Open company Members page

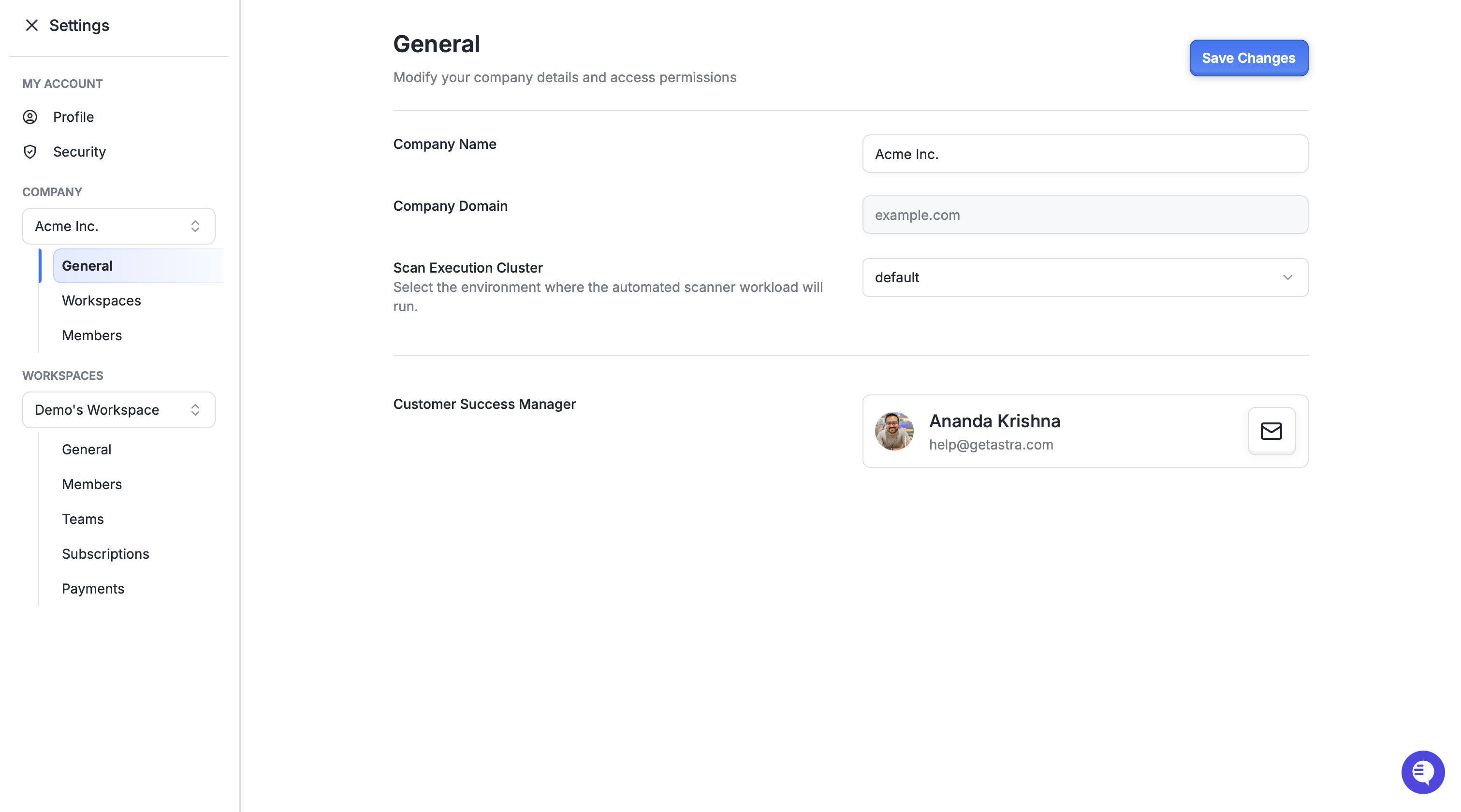coord(91,335)
